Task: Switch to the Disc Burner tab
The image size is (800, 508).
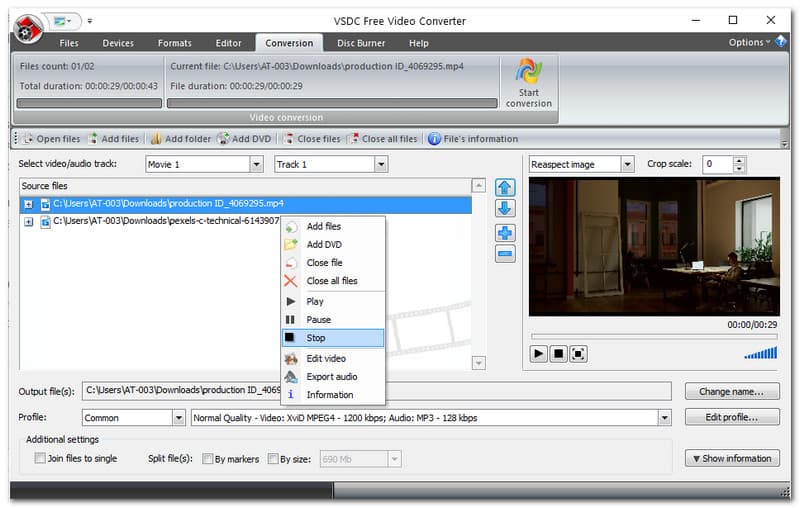Action: [x=362, y=43]
